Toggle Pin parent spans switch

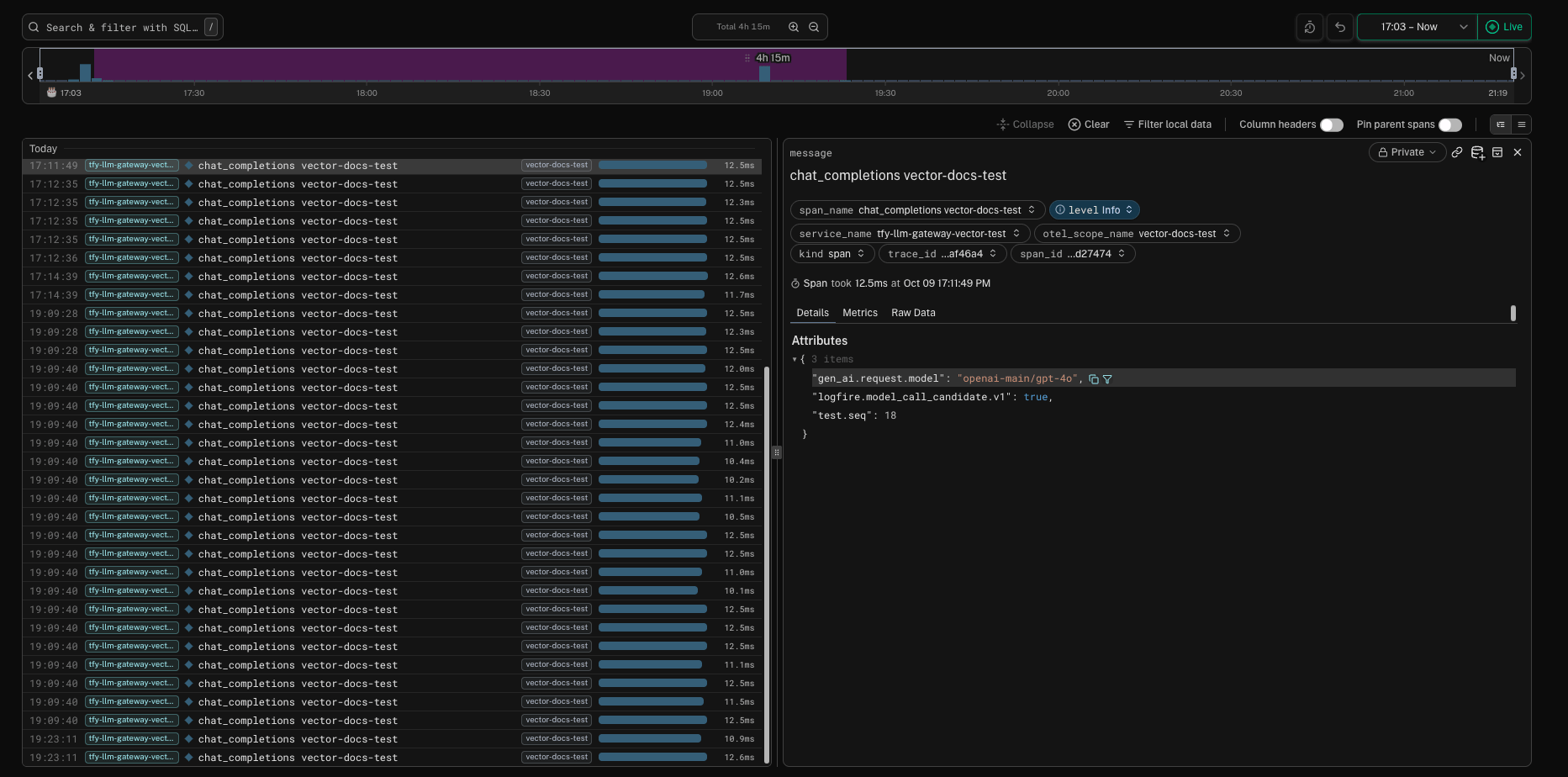click(1450, 124)
